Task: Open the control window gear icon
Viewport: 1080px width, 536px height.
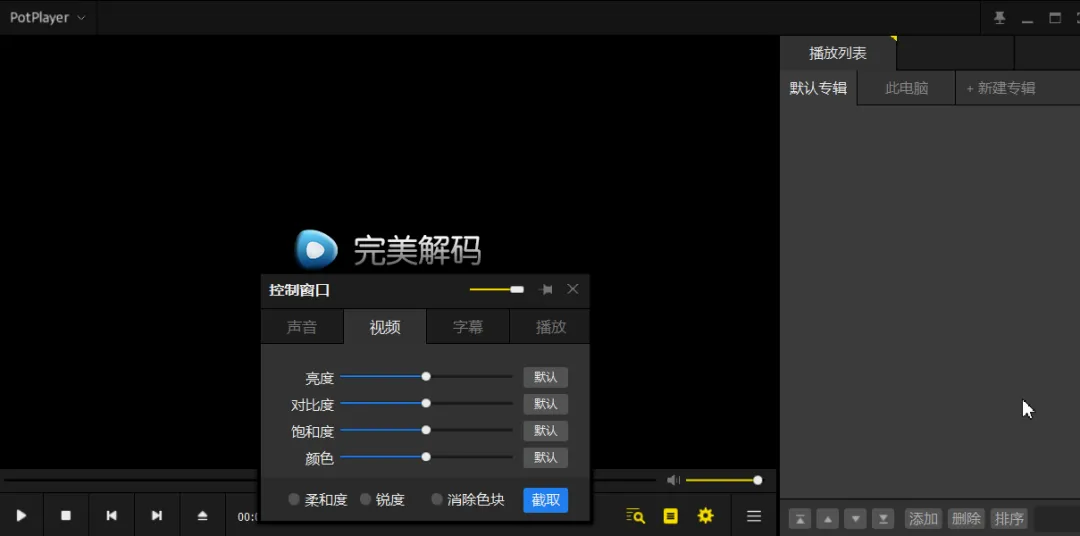Action: coord(705,515)
